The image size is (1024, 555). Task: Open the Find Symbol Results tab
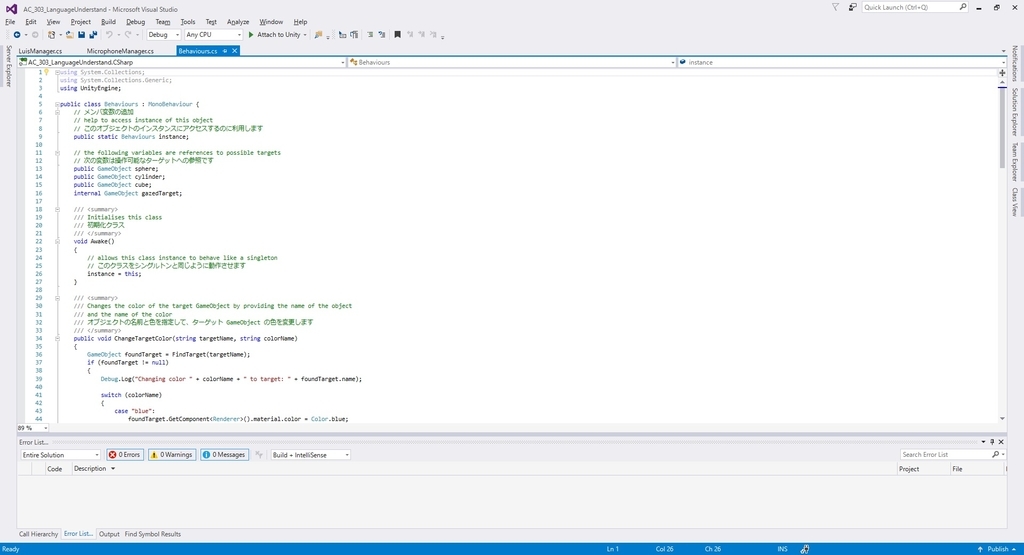pyautogui.click(x=153, y=534)
